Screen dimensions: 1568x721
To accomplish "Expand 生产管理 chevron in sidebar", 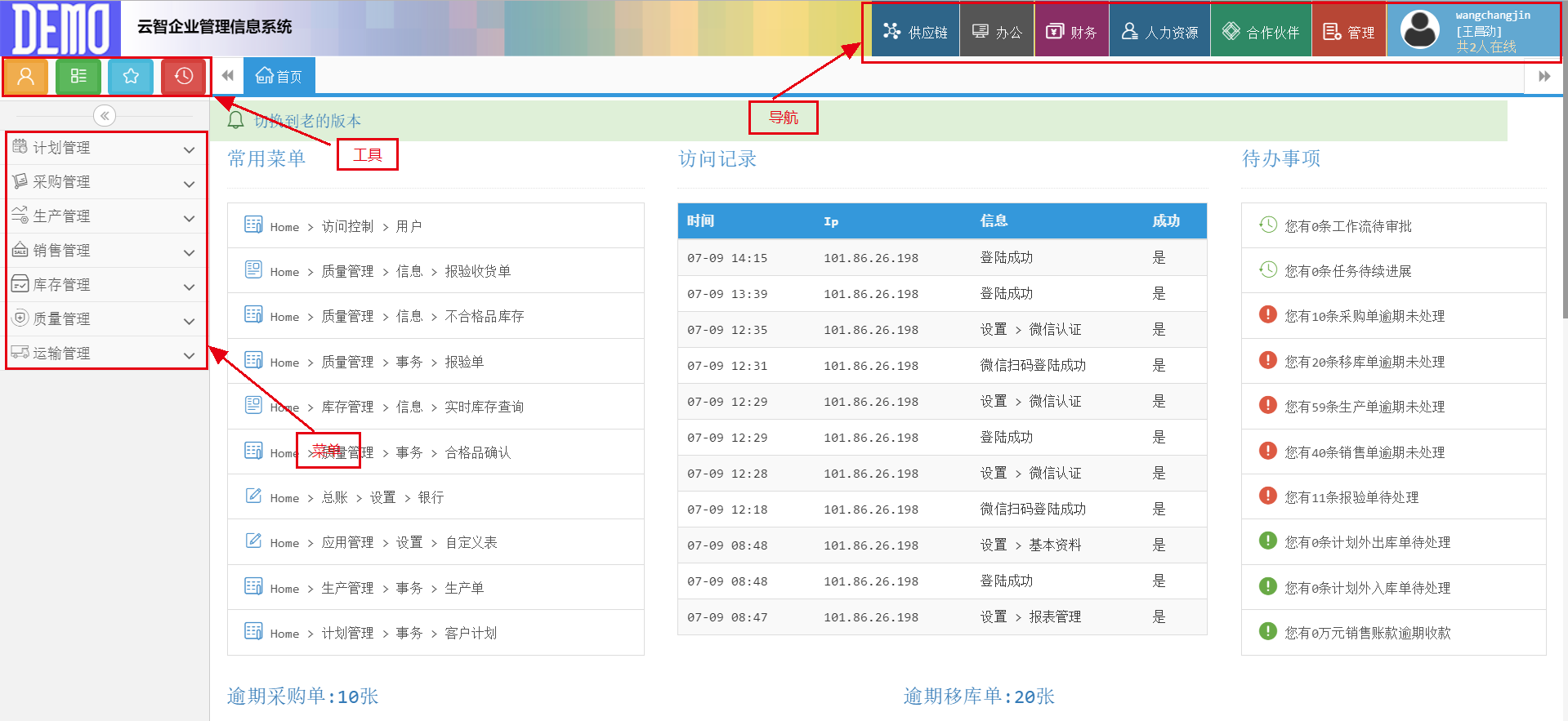I will tap(189, 218).
